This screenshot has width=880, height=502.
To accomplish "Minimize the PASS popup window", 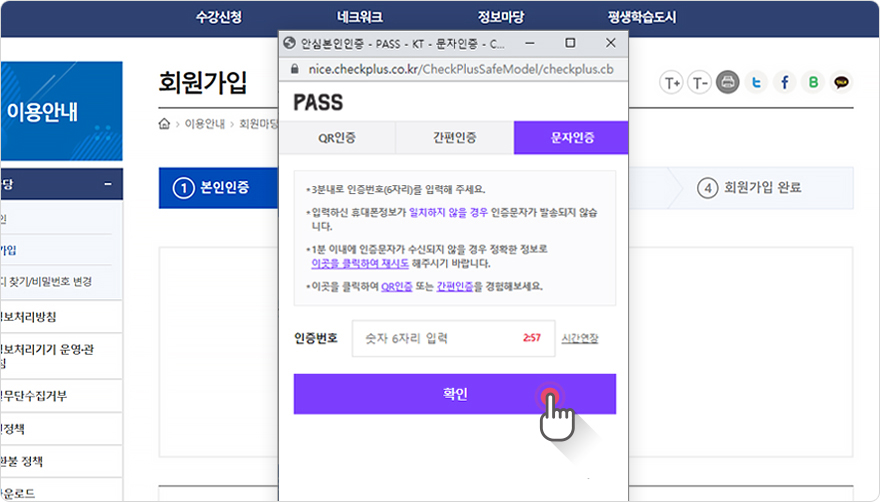I will click(x=529, y=43).
